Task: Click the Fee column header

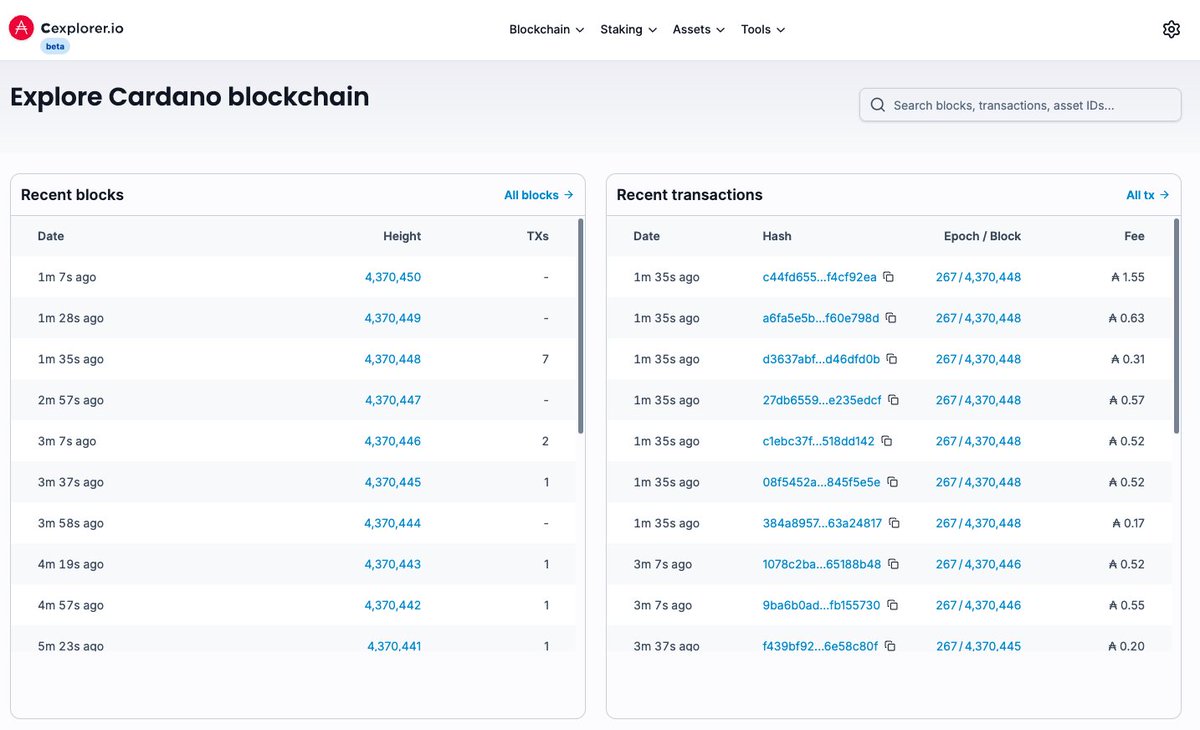Action: (x=1134, y=236)
